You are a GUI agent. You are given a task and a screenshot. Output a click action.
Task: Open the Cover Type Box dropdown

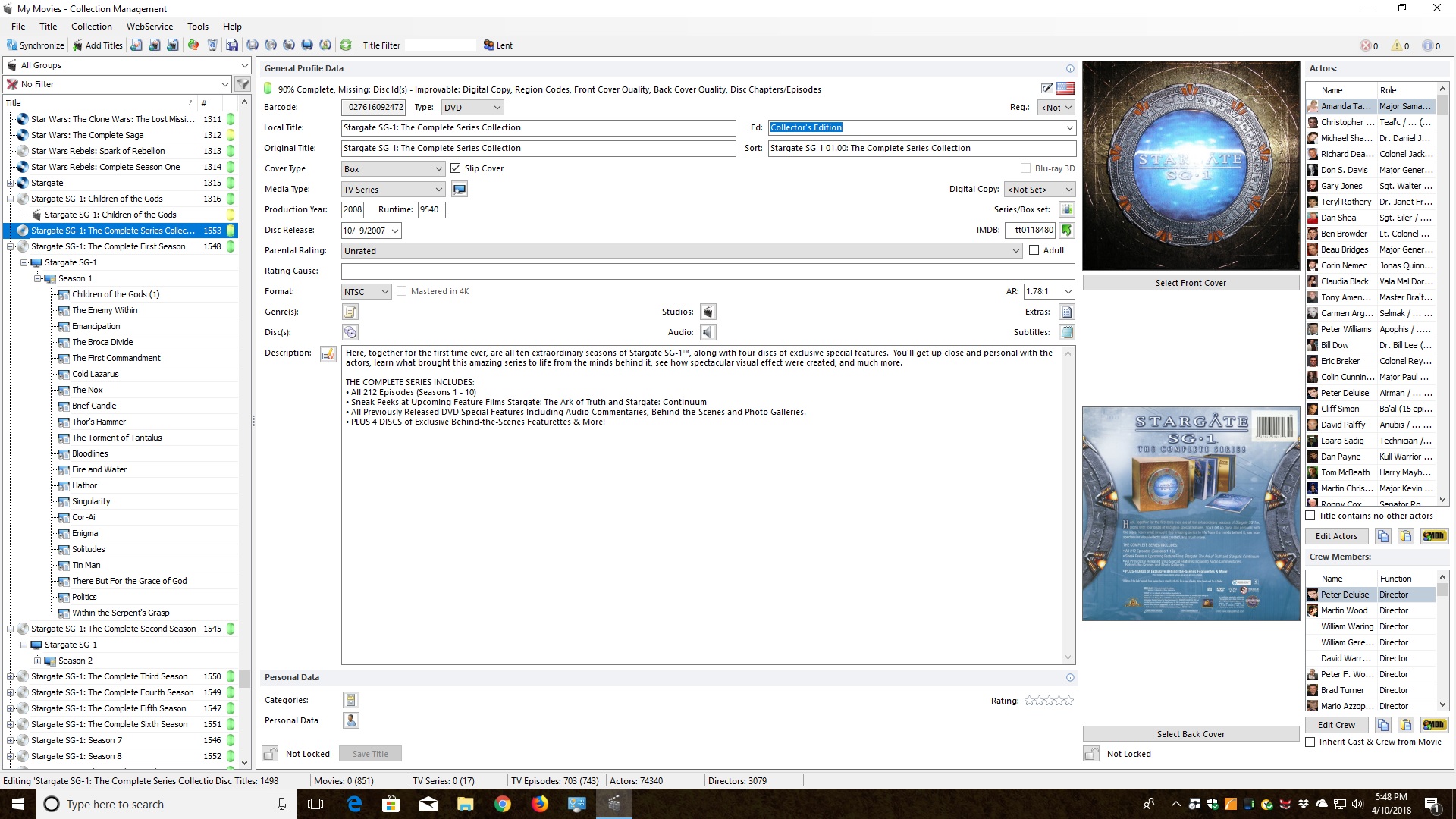(393, 169)
